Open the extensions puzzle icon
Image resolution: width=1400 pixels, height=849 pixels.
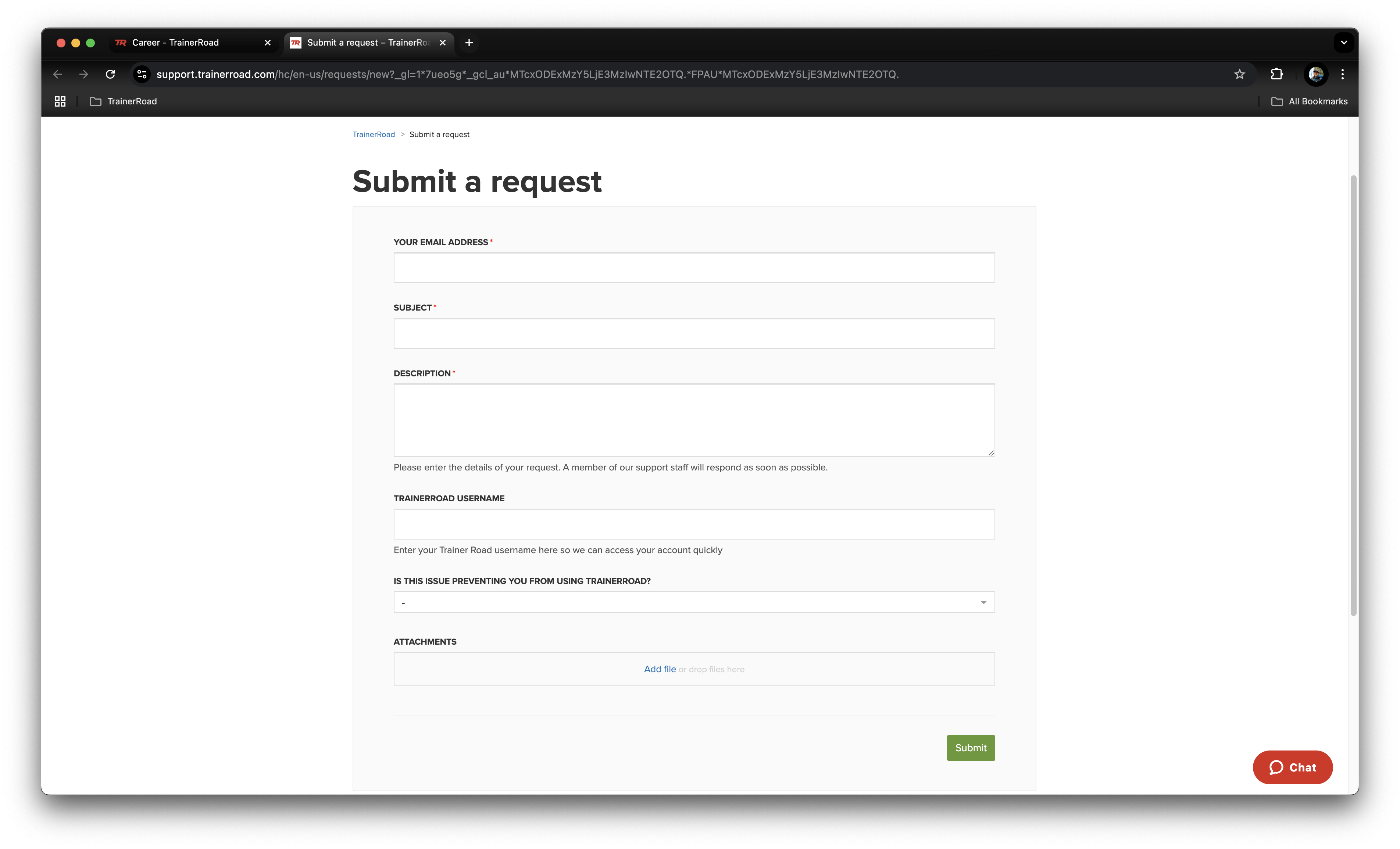point(1277,74)
